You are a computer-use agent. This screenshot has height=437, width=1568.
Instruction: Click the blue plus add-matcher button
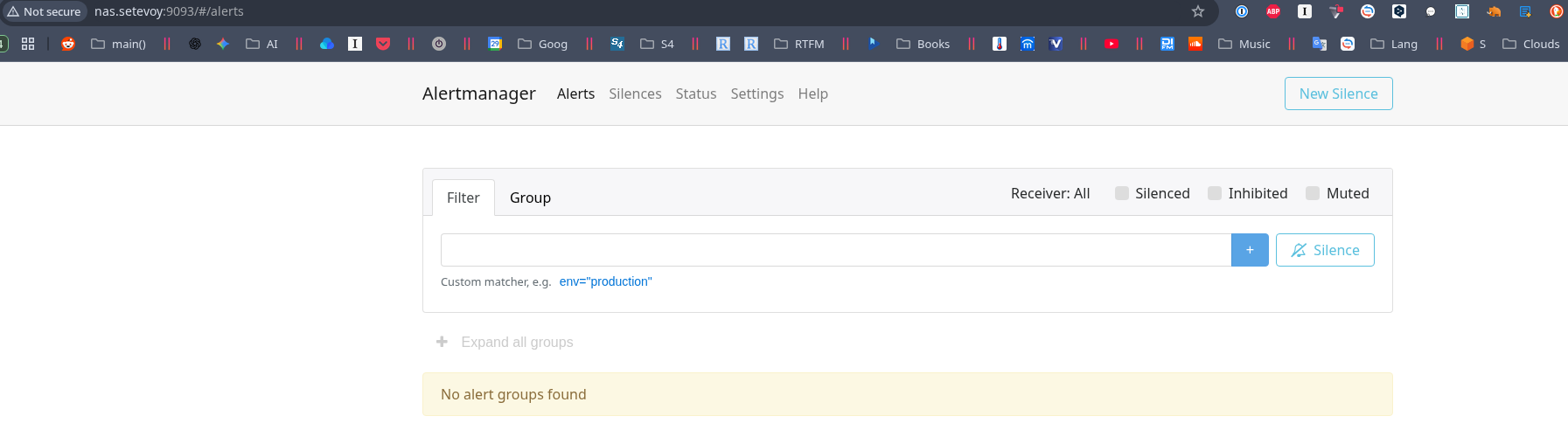[x=1250, y=250]
